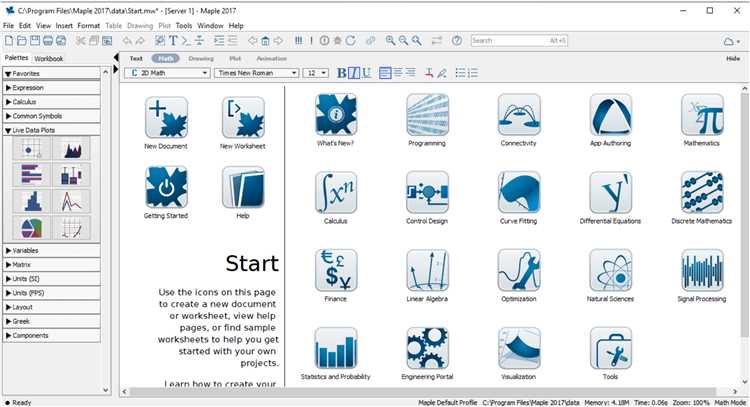Open the File menu
The width and height of the screenshot is (750, 407).
click(8, 25)
